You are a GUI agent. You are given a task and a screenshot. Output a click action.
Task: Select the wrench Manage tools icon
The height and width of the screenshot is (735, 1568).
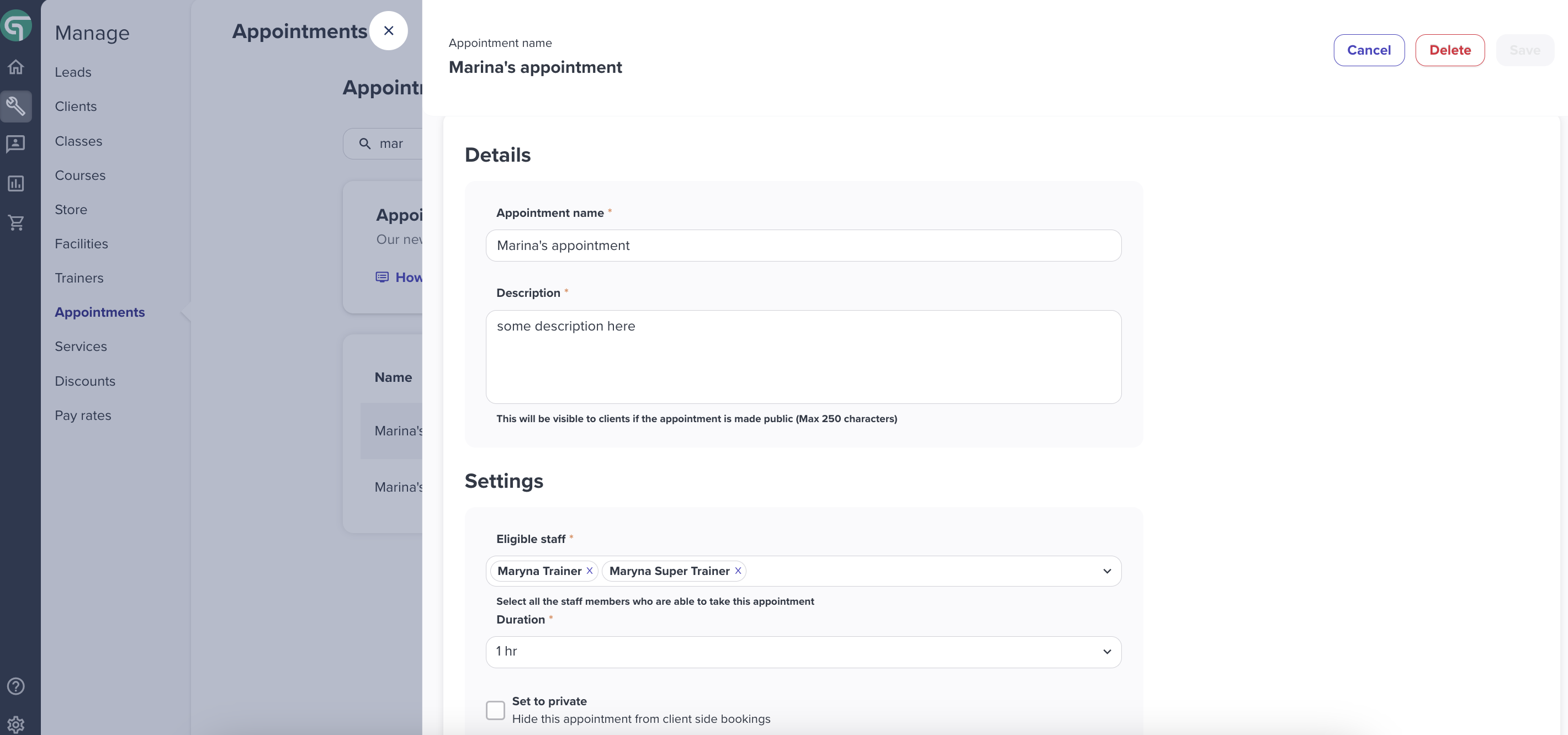pyautogui.click(x=16, y=106)
